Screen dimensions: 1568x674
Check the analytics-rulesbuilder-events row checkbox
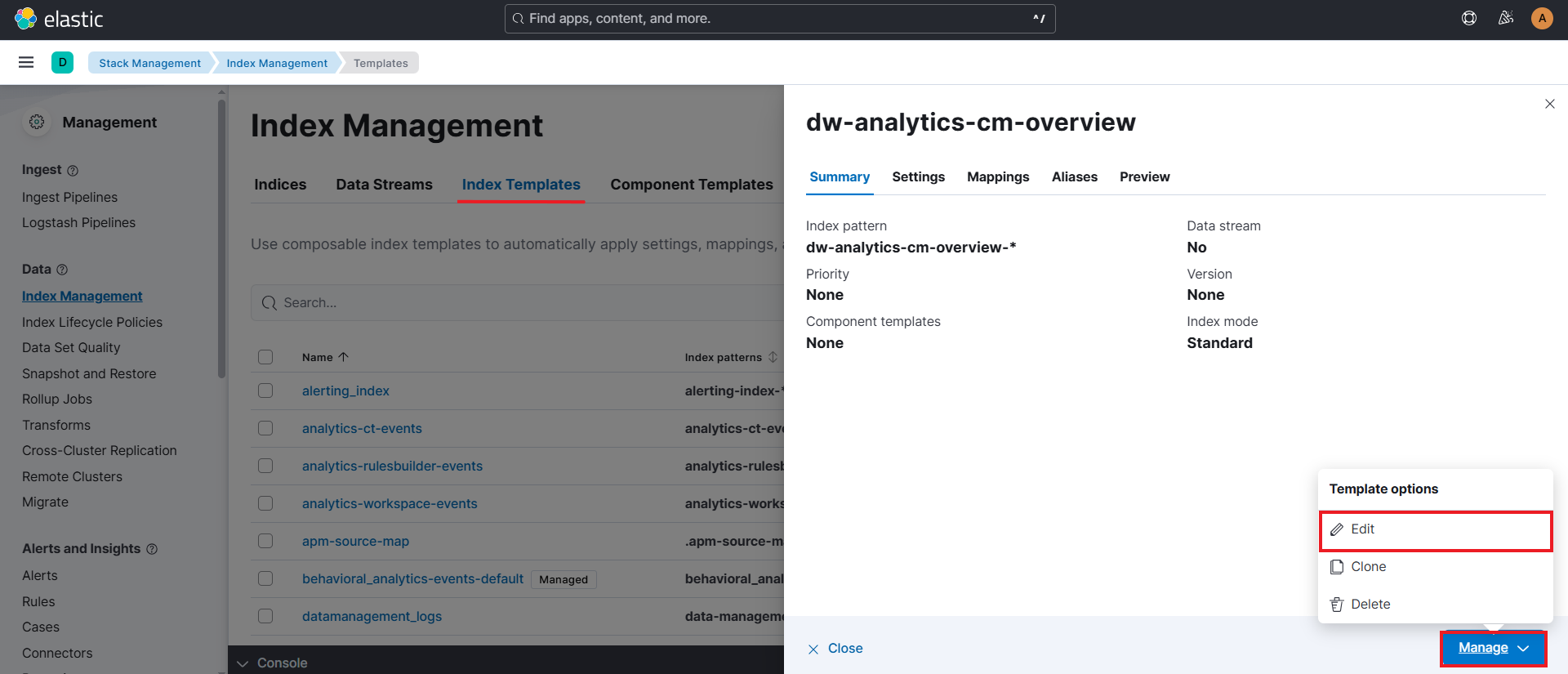point(265,466)
